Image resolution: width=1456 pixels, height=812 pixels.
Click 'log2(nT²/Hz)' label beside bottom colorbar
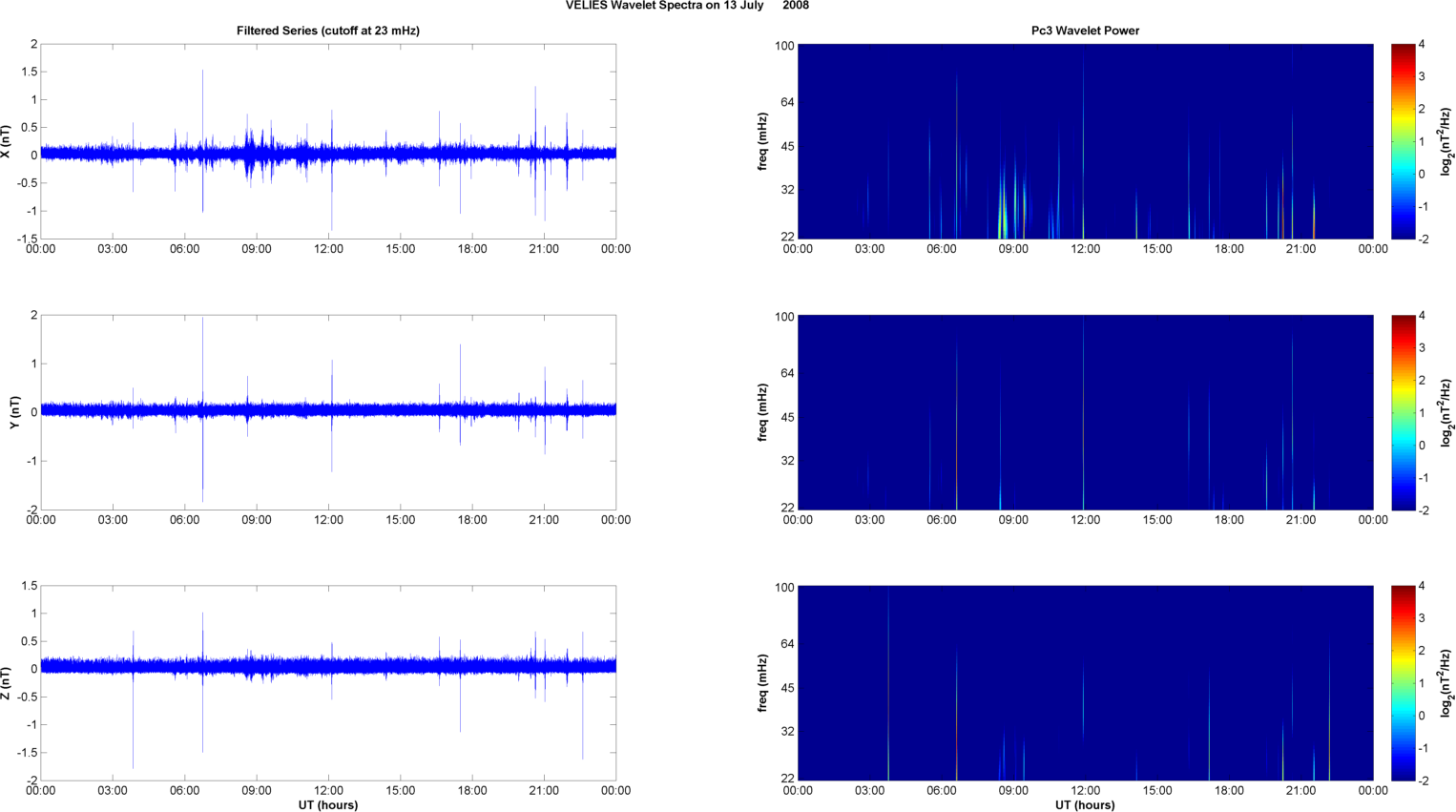(x=1447, y=683)
